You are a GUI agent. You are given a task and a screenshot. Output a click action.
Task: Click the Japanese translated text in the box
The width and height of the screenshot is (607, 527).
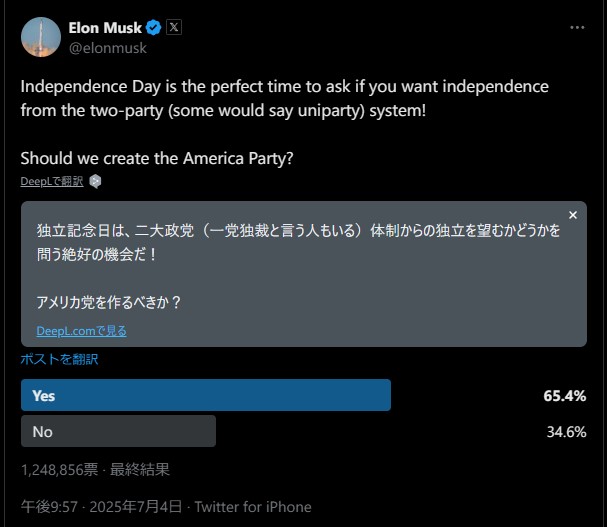point(298,241)
